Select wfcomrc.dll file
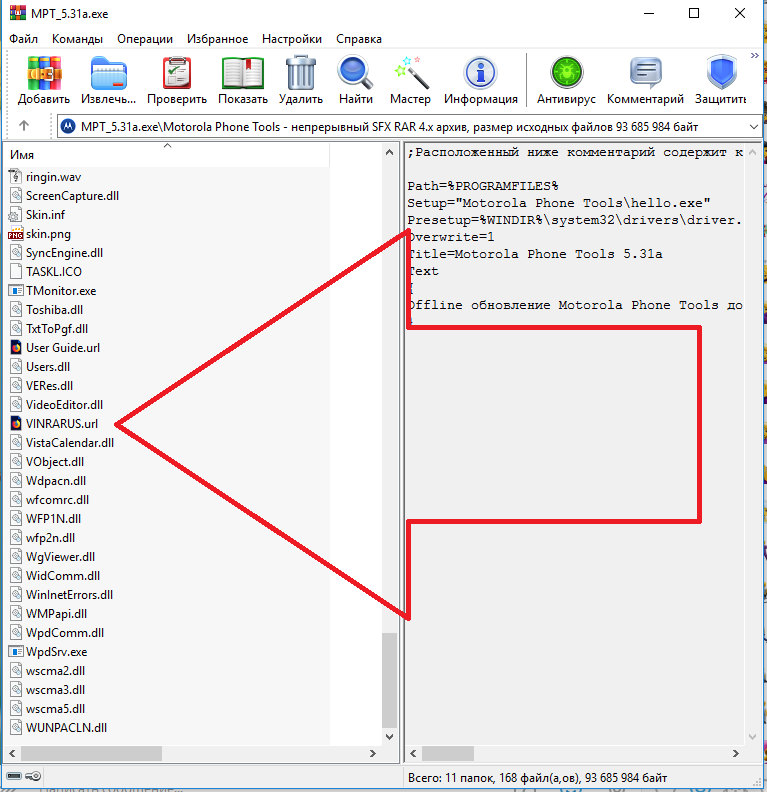This screenshot has width=767, height=792. click(x=57, y=500)
